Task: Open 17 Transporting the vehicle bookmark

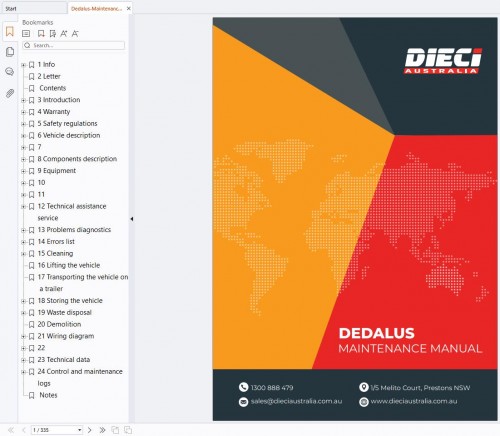Action: (83, 283)
